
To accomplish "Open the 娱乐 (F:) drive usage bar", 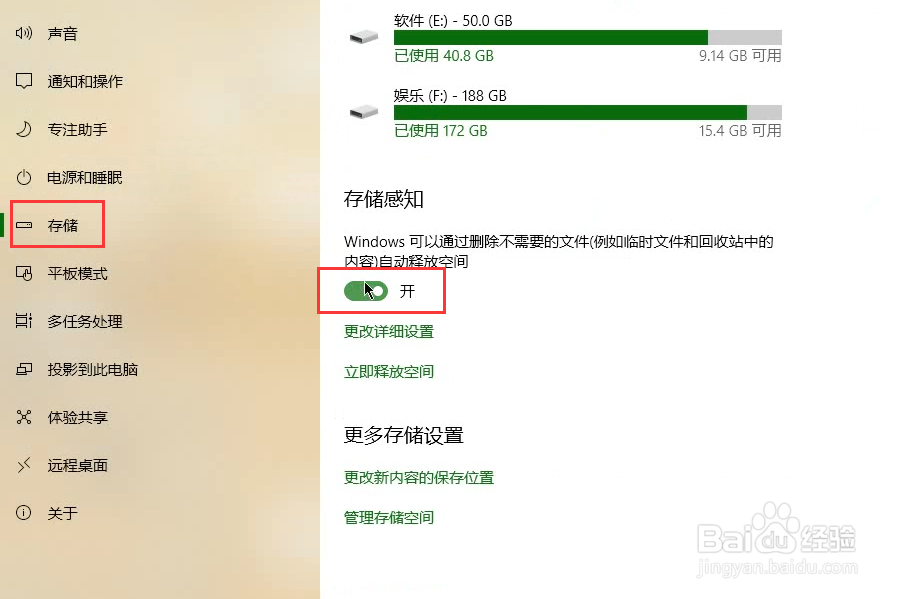I will [588, 112].
